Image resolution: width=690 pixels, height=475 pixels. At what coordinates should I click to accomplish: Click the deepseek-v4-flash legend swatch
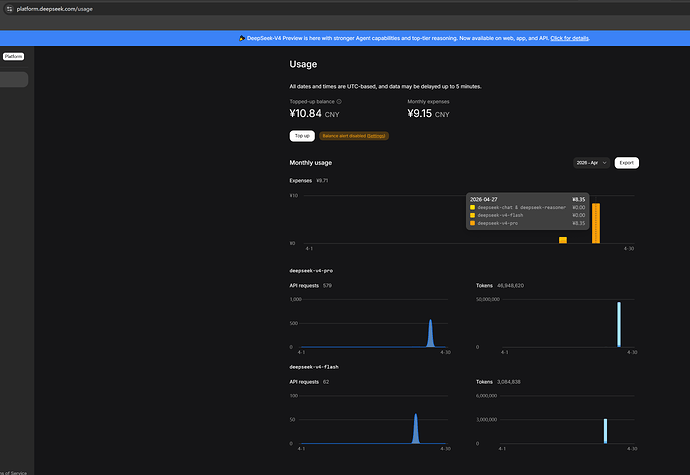coord(472,215)
